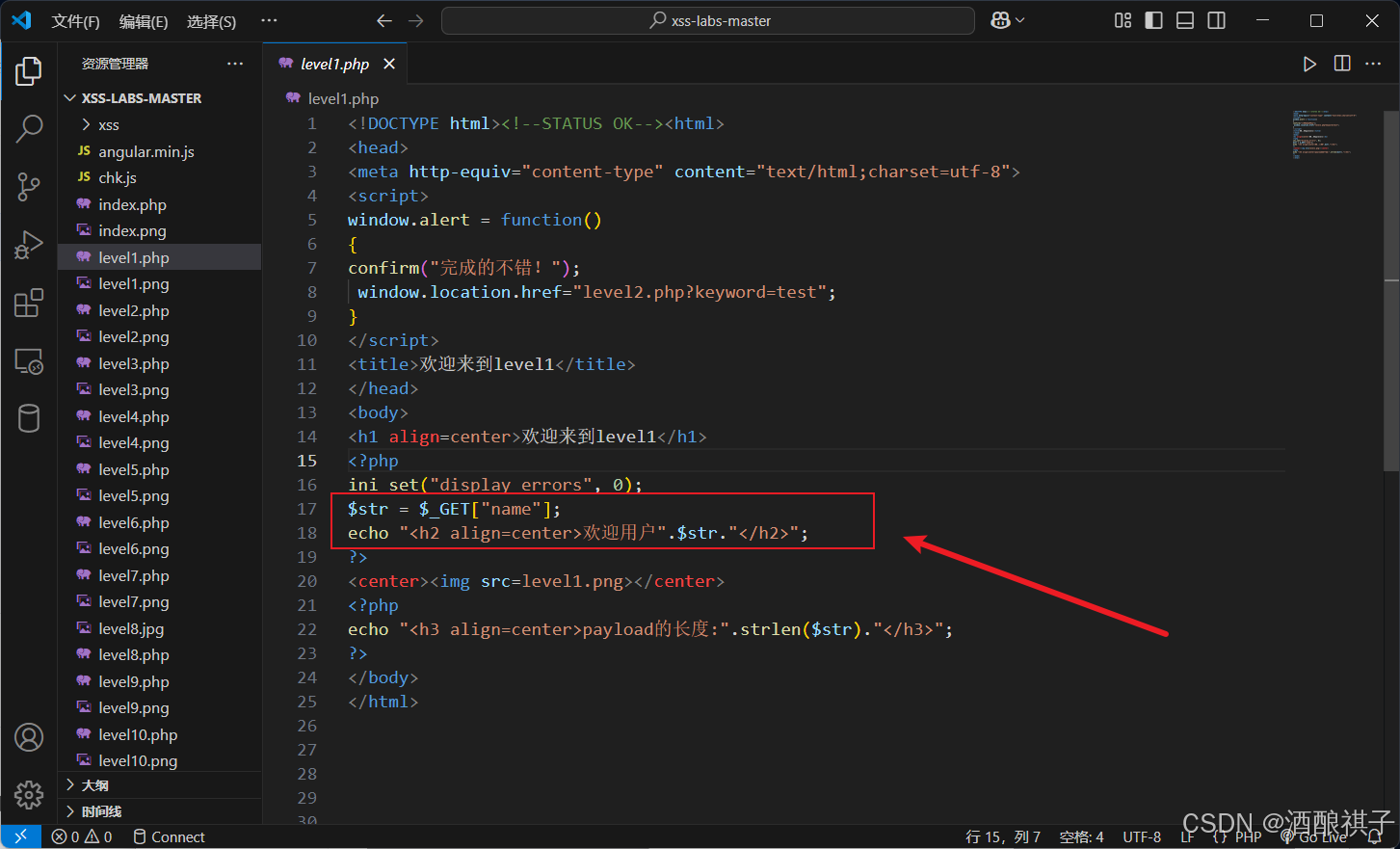Open the Remote Explorer view
The height and width of the screenshot is (849, 1400).
(29, 361)
